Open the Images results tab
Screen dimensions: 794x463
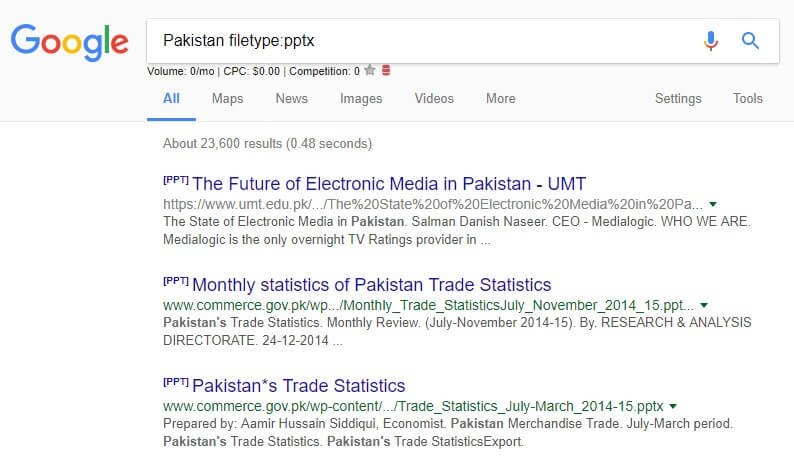(361, 99)
